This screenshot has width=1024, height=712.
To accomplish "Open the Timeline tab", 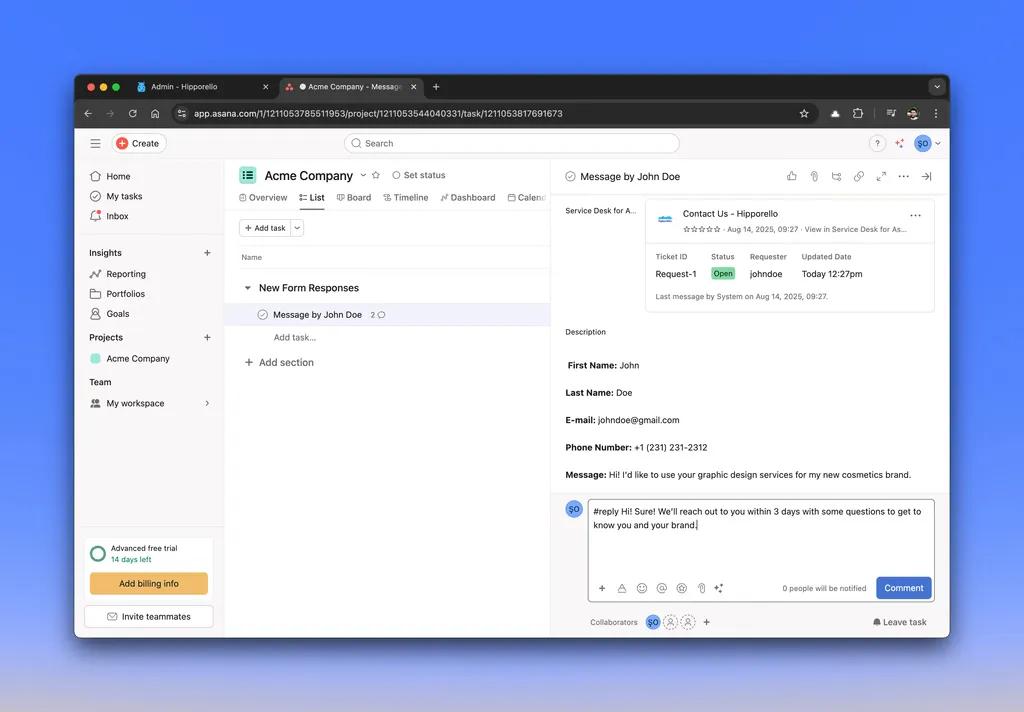I will (405, 198).
